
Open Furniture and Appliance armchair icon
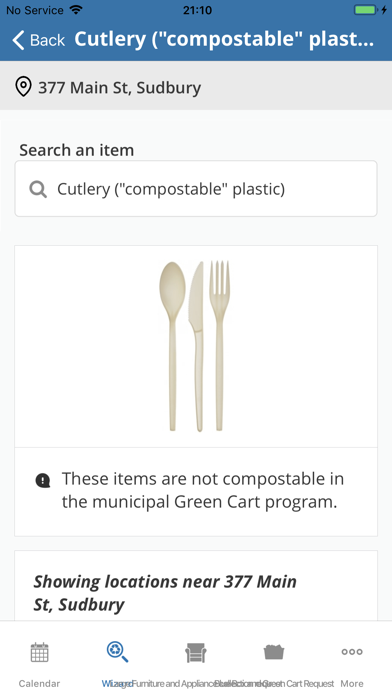(x=196, y=652)
